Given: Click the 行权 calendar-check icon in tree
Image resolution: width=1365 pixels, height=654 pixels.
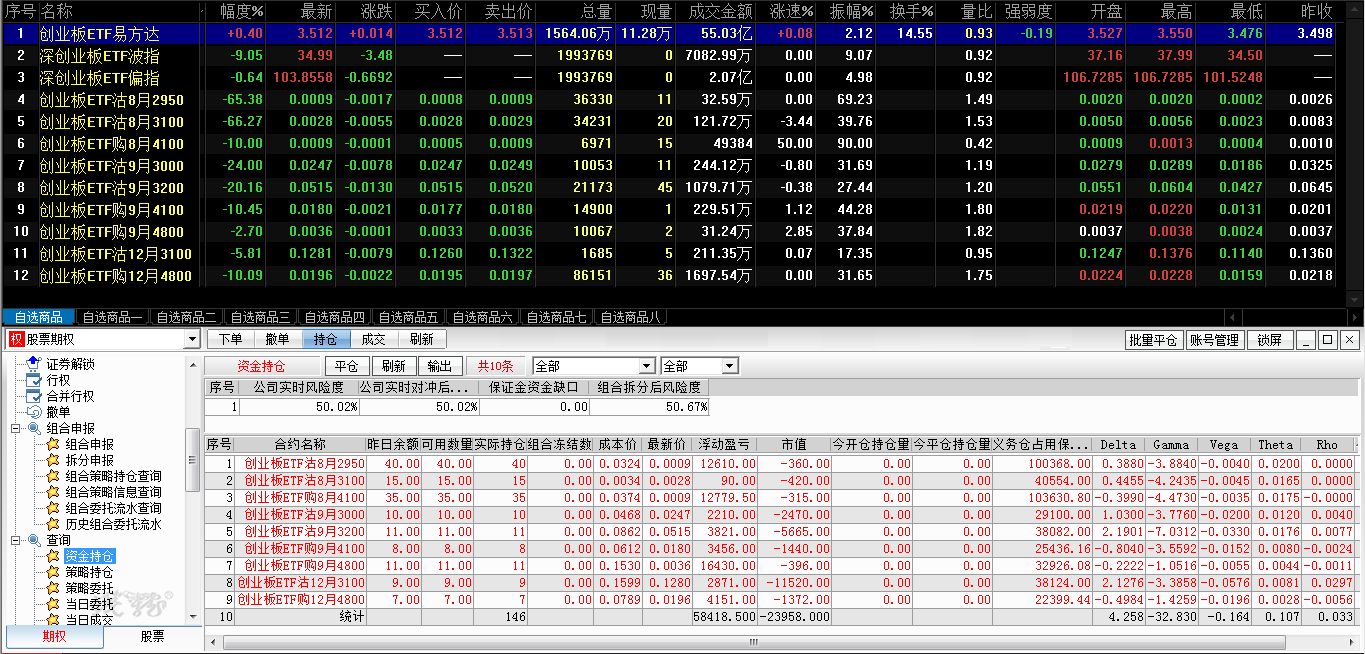Looking at the screenshot, I should coord(33,380).
